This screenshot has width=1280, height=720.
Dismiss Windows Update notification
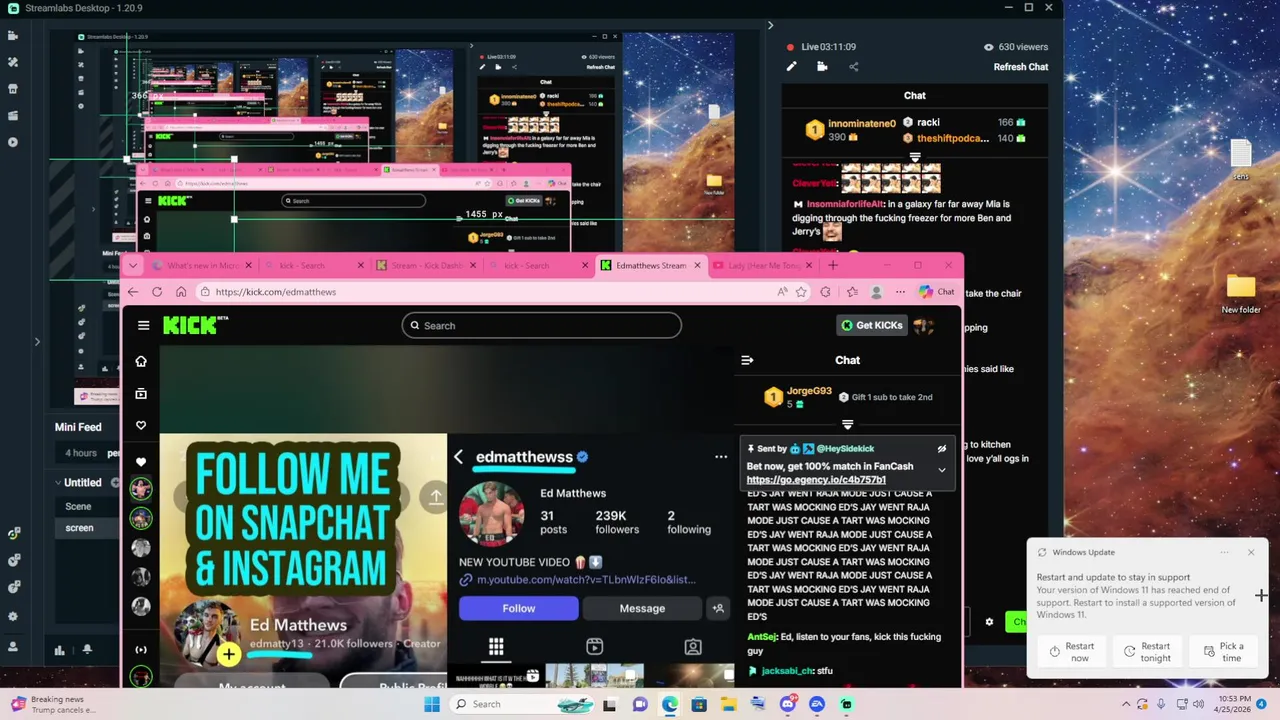(1251, 552)
